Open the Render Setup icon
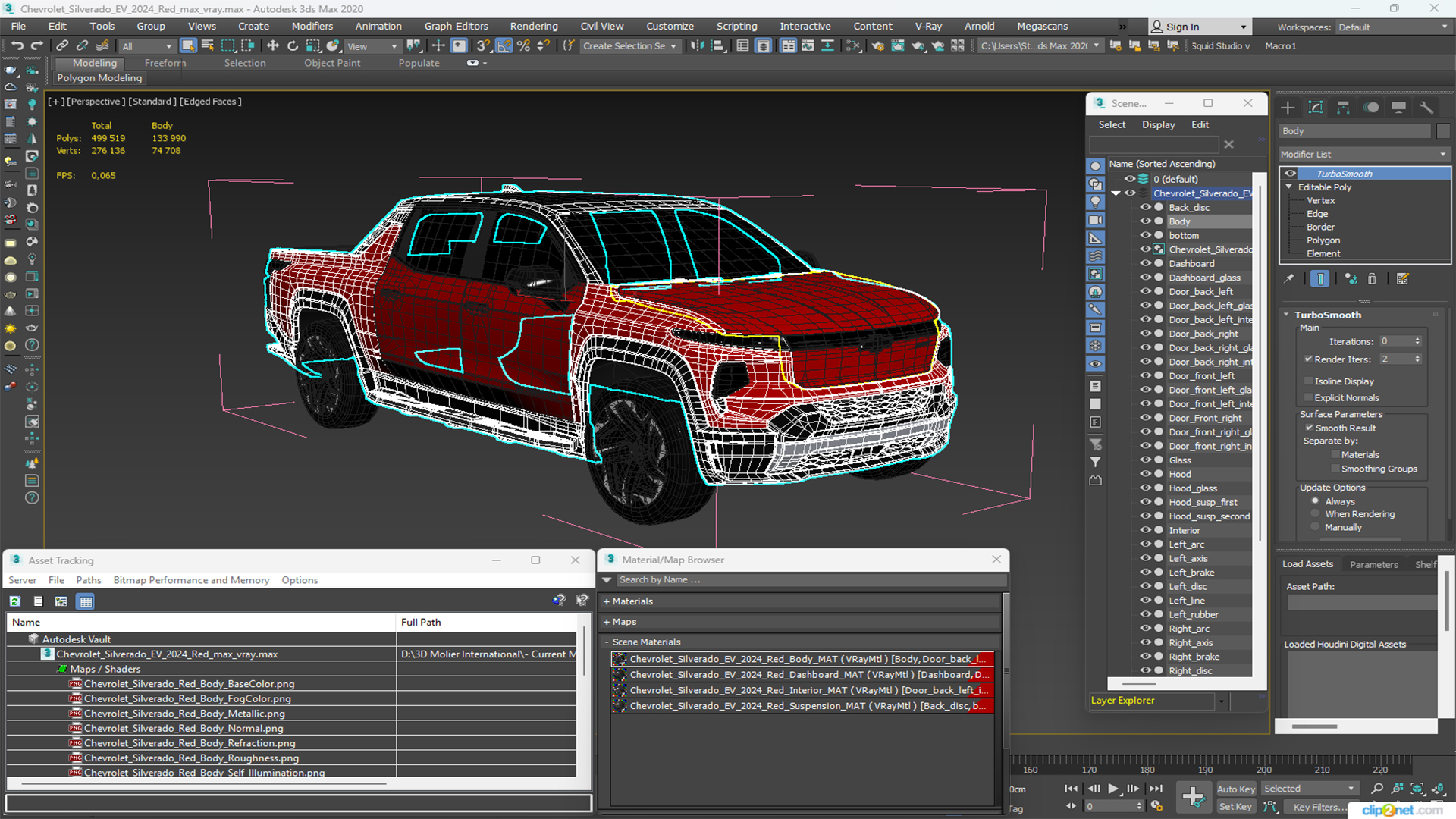The height and width of the screenshot is (819, 1456). click(x=877, y=45)
